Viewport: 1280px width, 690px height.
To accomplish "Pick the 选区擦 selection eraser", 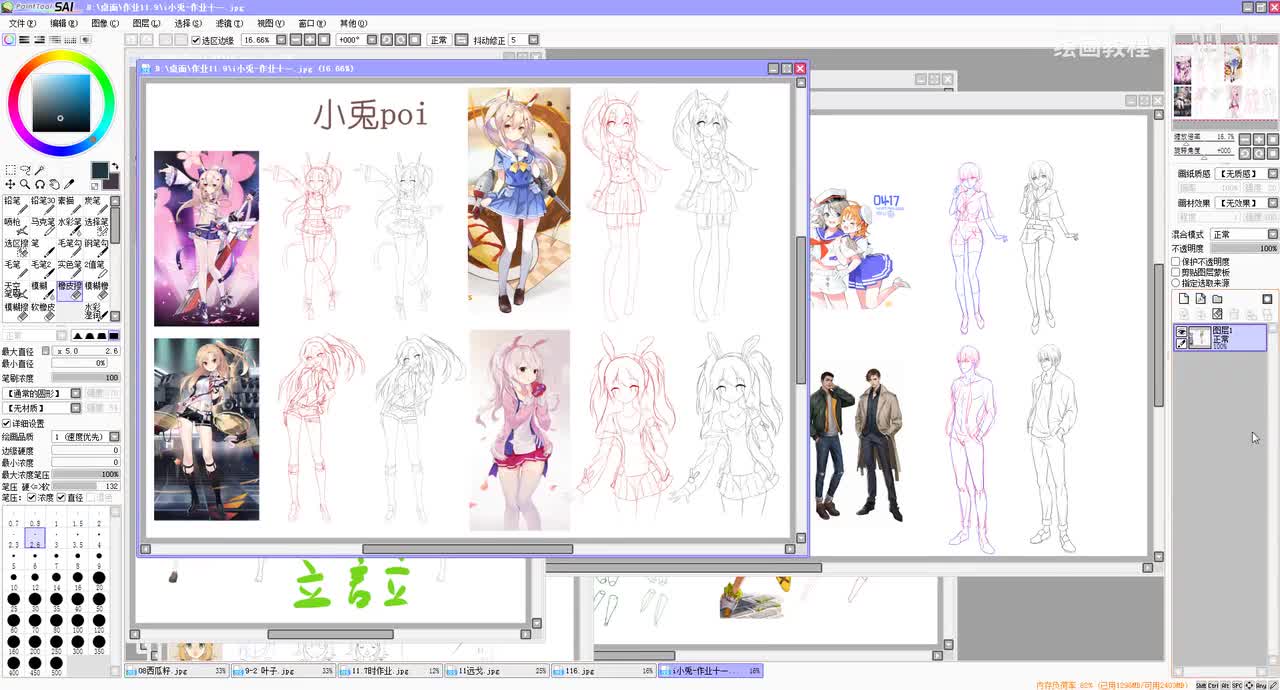I will click(x=14, y=250).
